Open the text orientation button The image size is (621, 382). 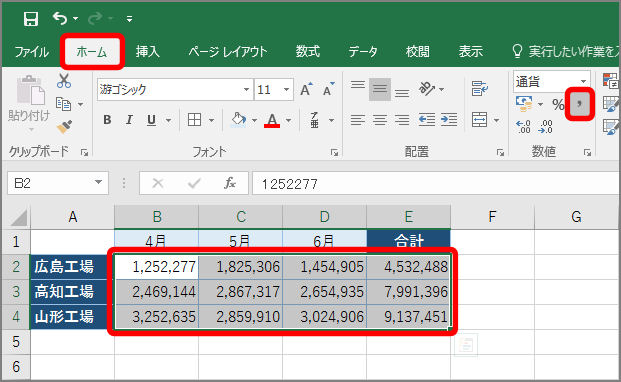[x=427, y=89]
